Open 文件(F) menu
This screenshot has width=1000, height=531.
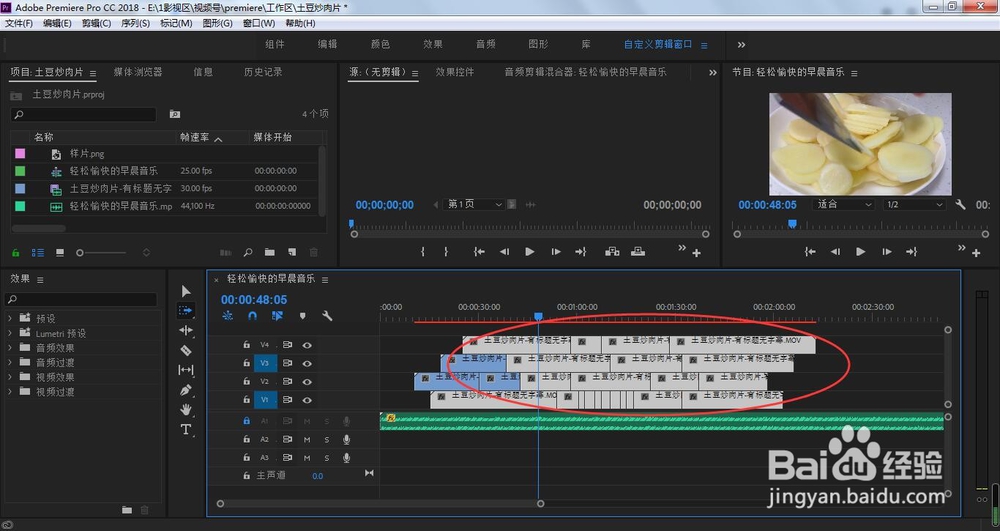click(x=19, y=23)
